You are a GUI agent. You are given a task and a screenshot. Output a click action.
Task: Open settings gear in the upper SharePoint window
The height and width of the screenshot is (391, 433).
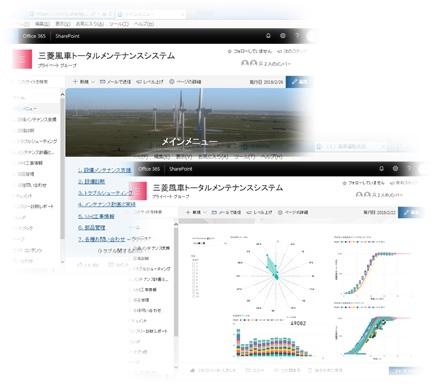[x=283, y=36]
